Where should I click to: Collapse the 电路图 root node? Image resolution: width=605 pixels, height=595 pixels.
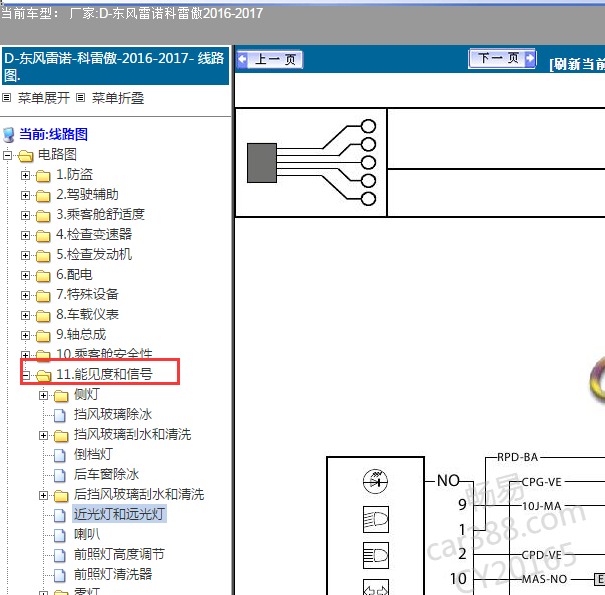click(x=7, y=156)
